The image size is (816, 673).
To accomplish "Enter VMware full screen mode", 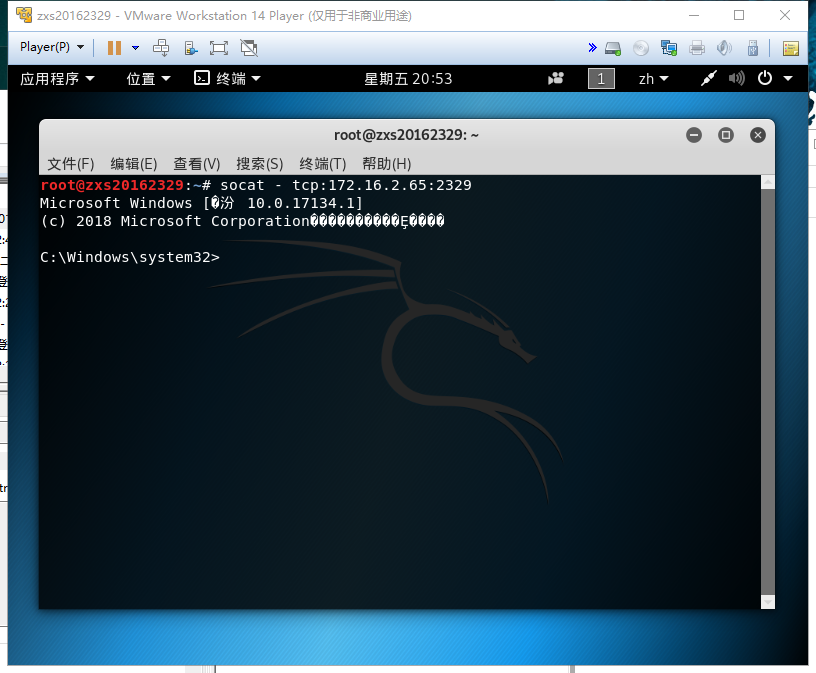I will tap(219, 48).
